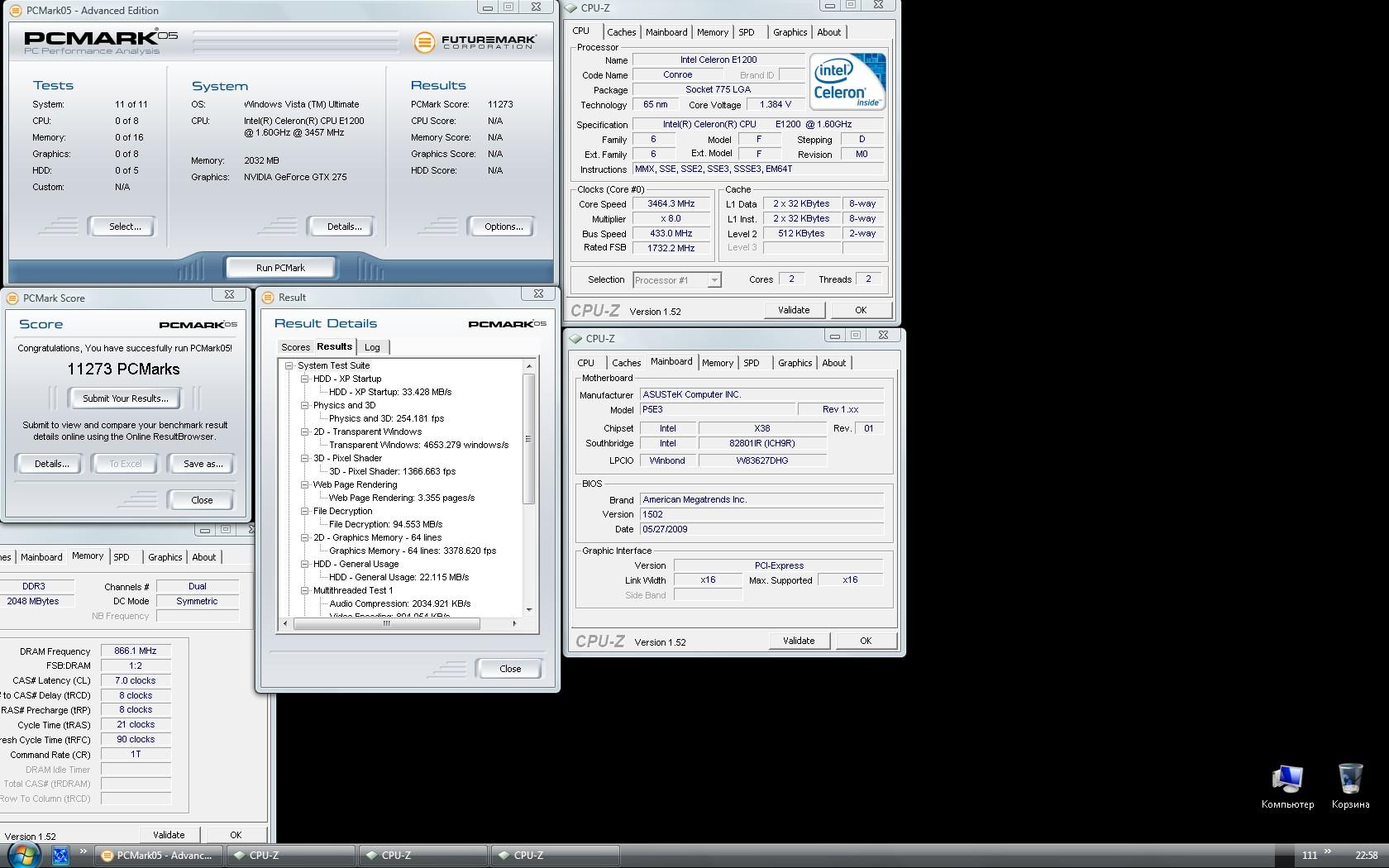1389x868 pixels.
Task: Activate third CPU-Z taskbar button
Action: pos(555,856)
